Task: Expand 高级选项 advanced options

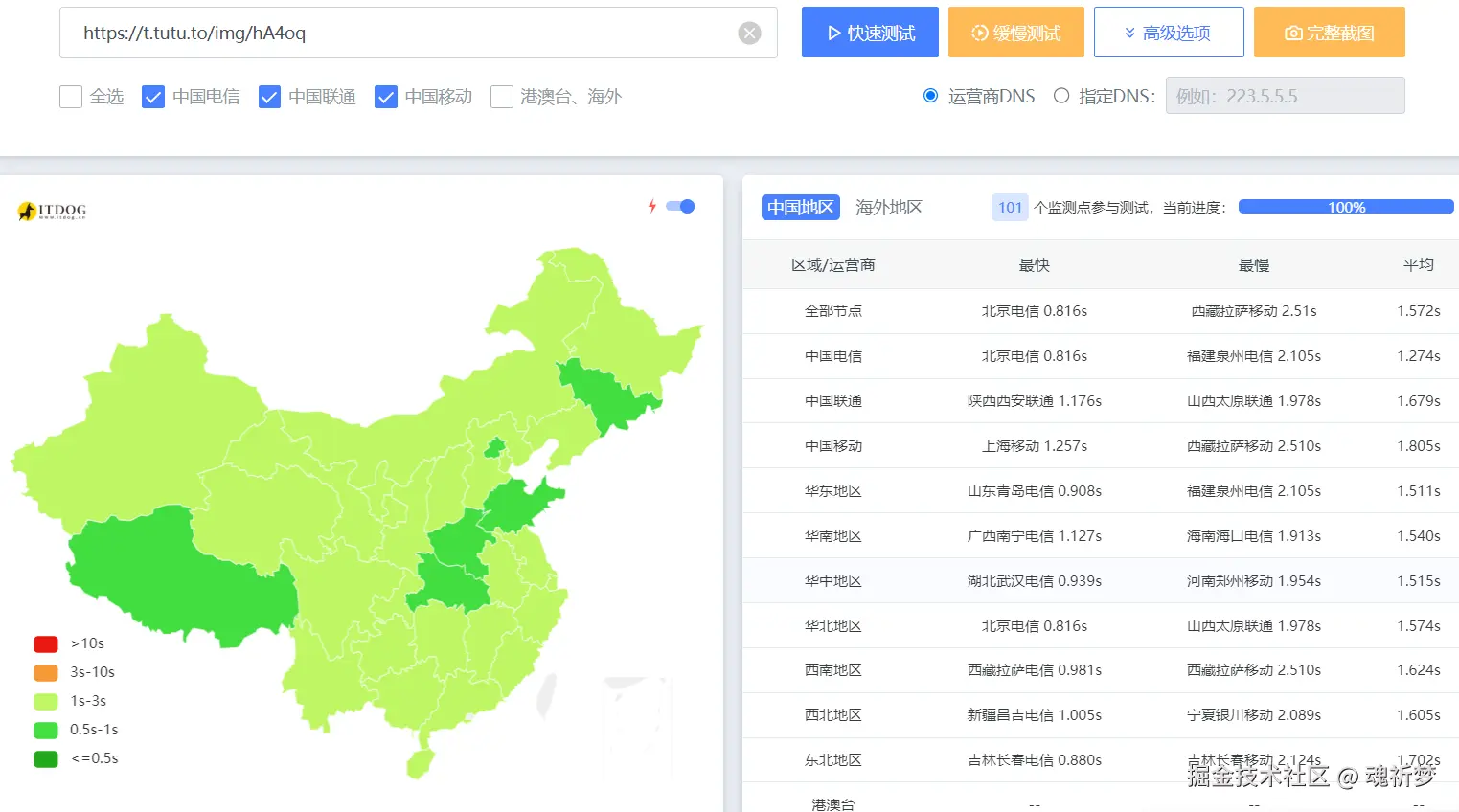Action: coord(1169,33)
